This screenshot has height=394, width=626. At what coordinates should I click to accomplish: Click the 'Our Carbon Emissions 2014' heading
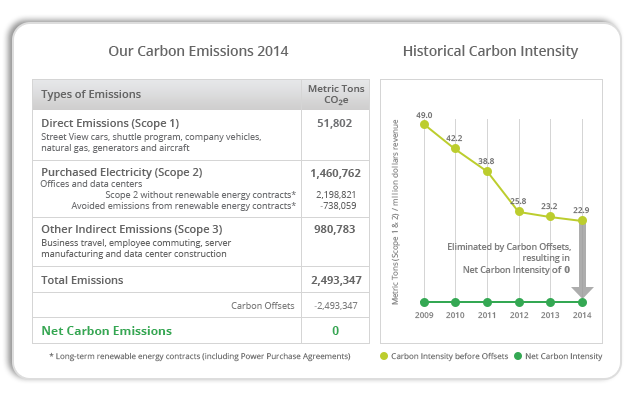pos(198,51)
